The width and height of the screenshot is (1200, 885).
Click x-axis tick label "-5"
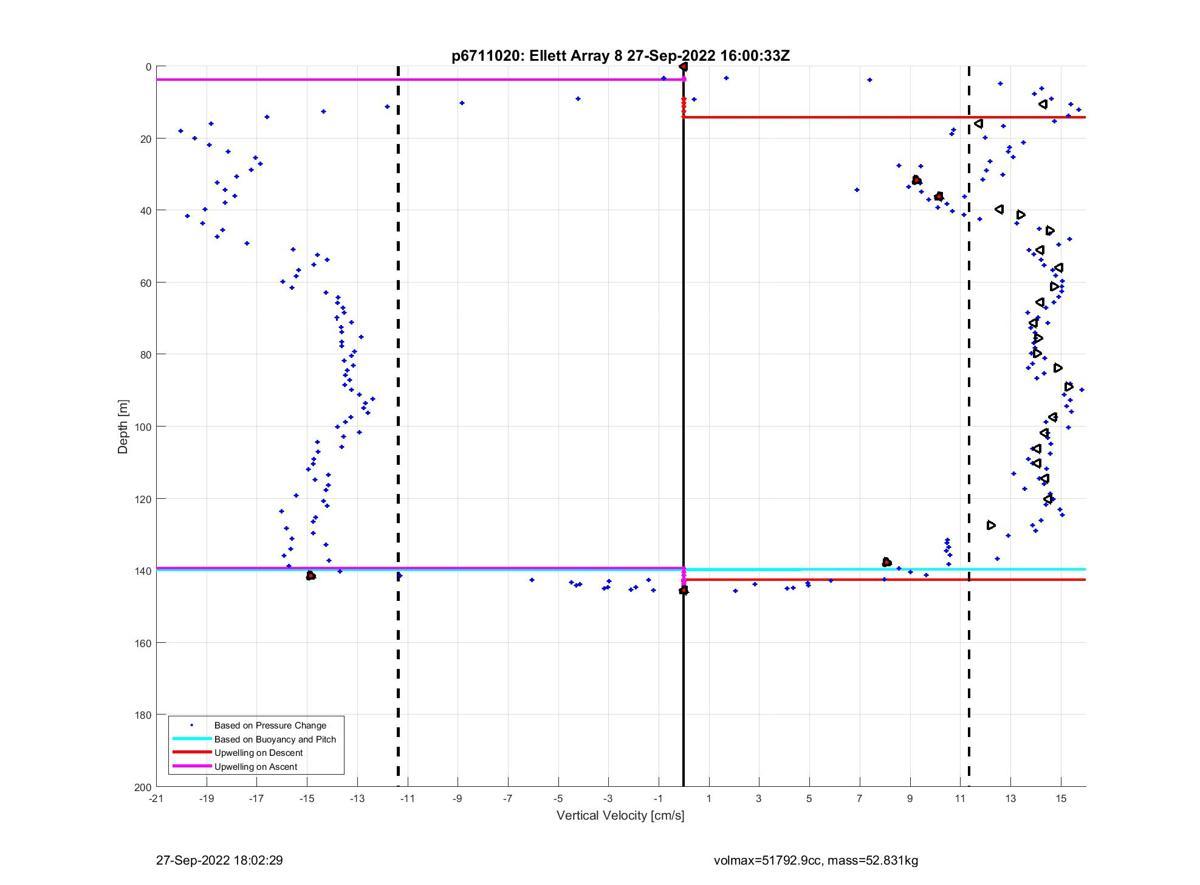pos(558,798)
